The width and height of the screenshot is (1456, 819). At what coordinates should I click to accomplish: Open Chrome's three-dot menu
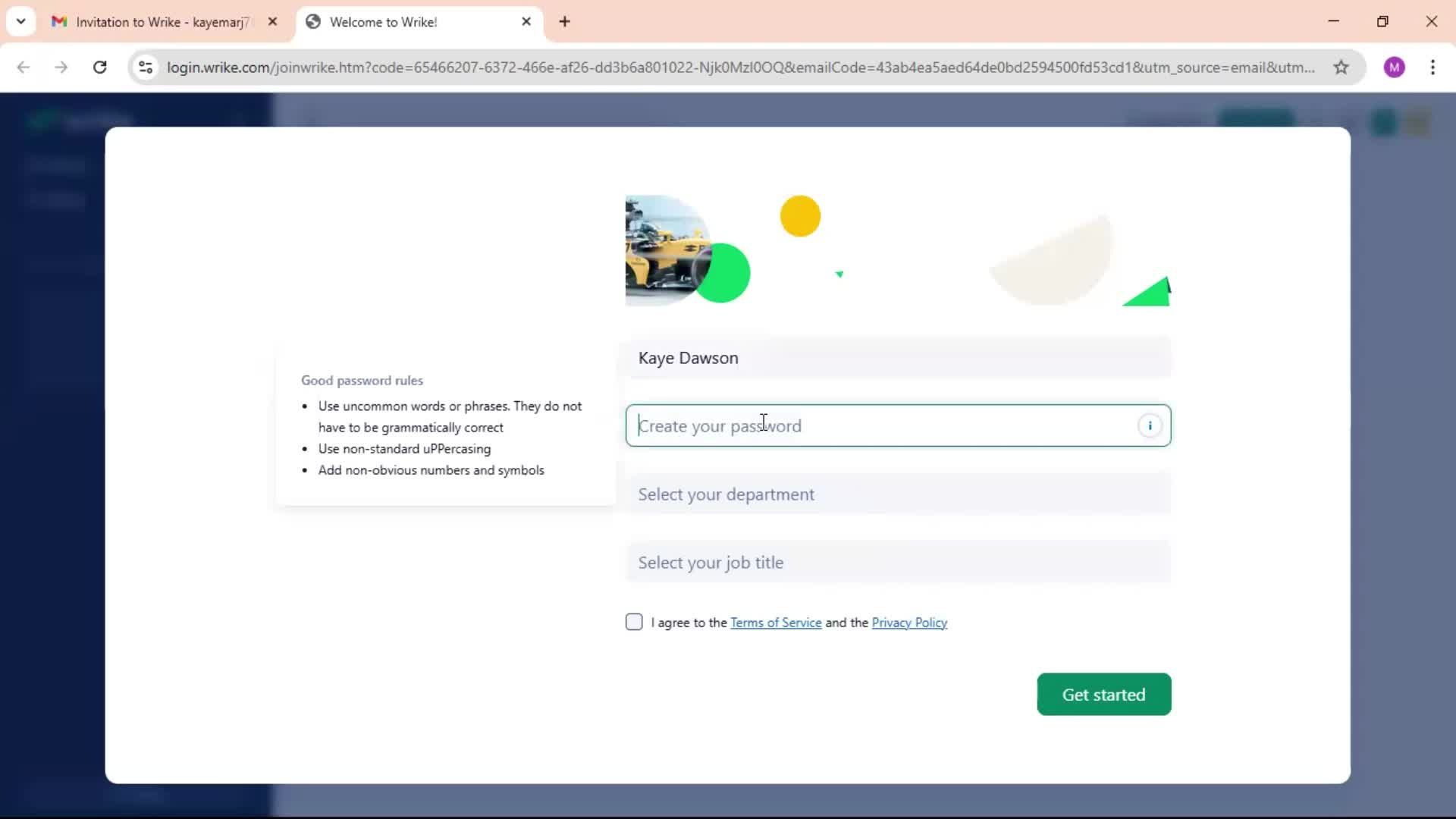pos(1432,67)
